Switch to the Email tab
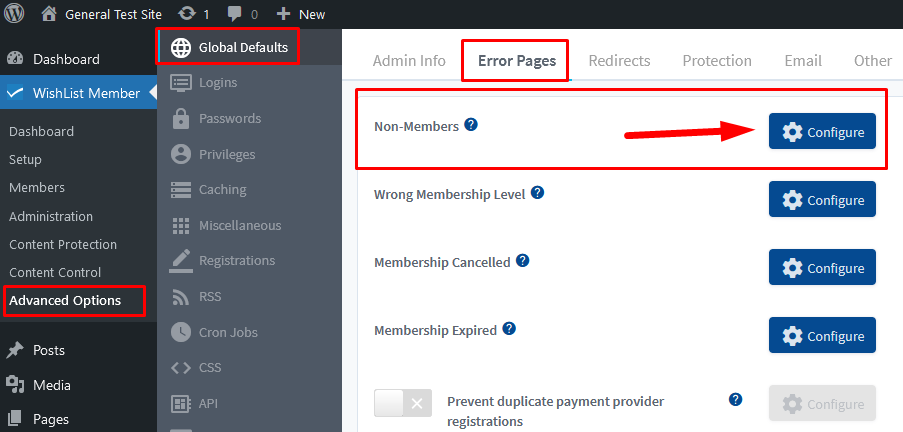Image resolution: width=903 pixels, height=432 pixels. [x=803, y=60]
